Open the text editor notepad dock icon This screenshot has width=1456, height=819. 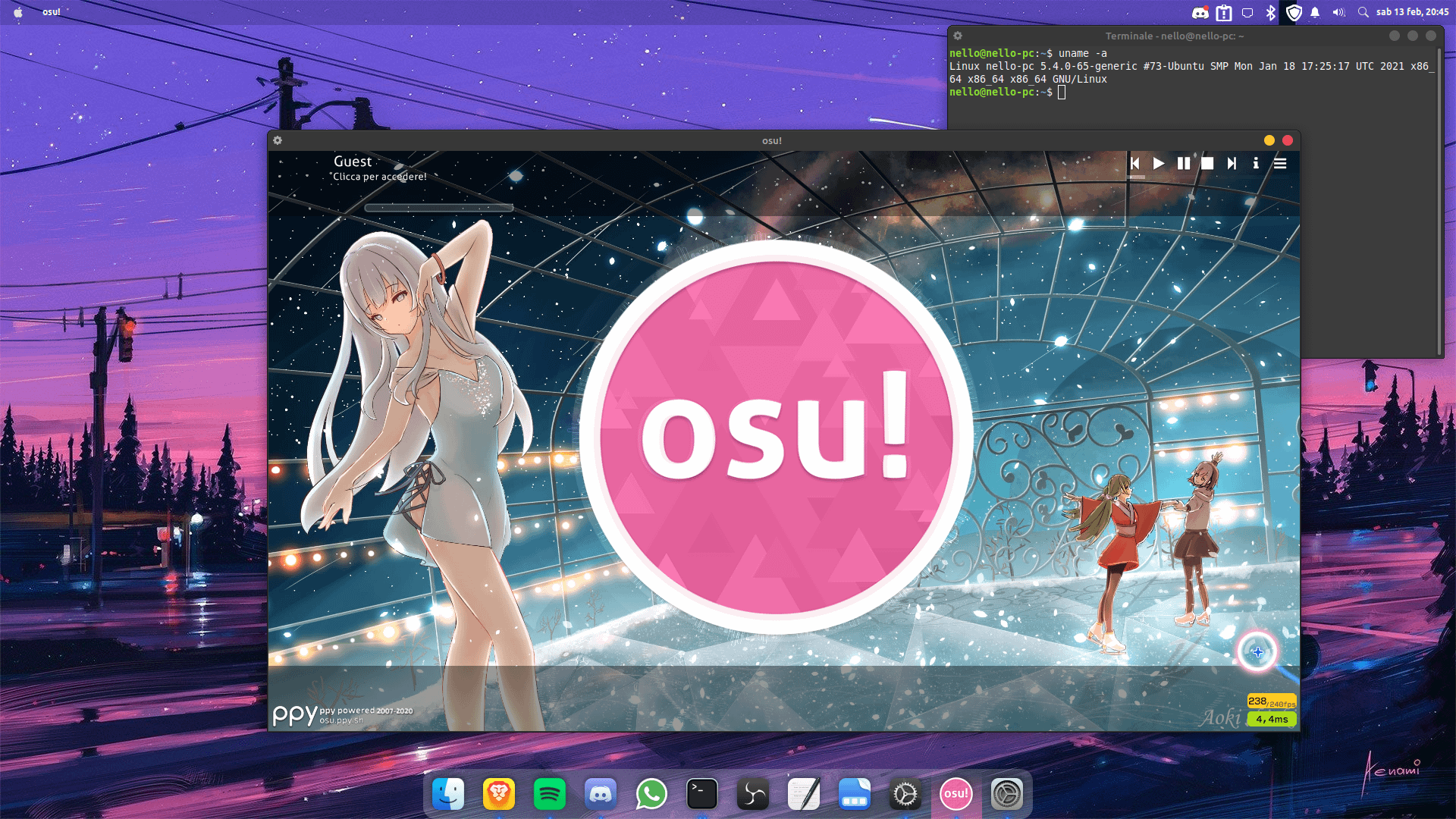(804, 794)
